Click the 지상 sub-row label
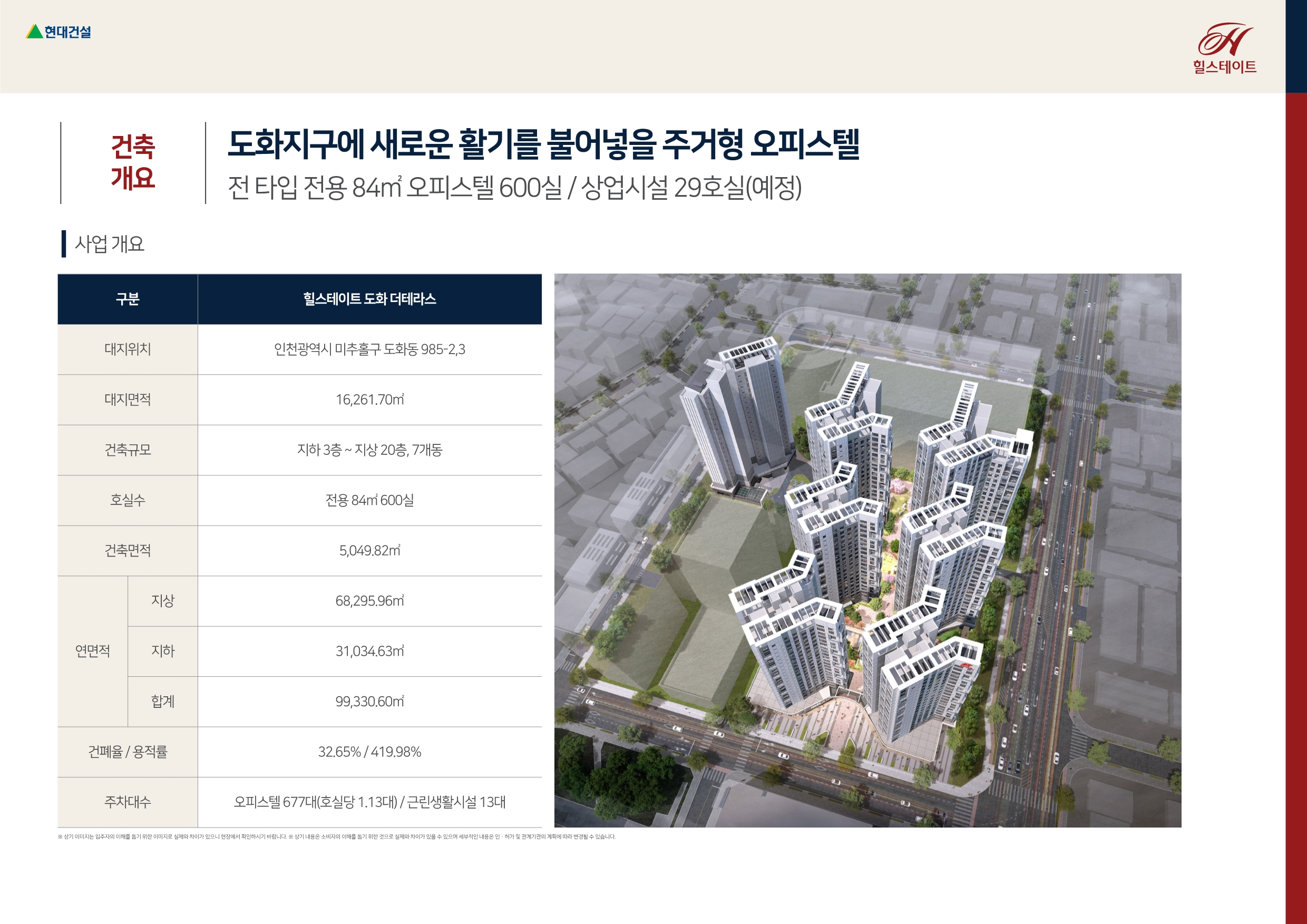 (x=163, y=601)
